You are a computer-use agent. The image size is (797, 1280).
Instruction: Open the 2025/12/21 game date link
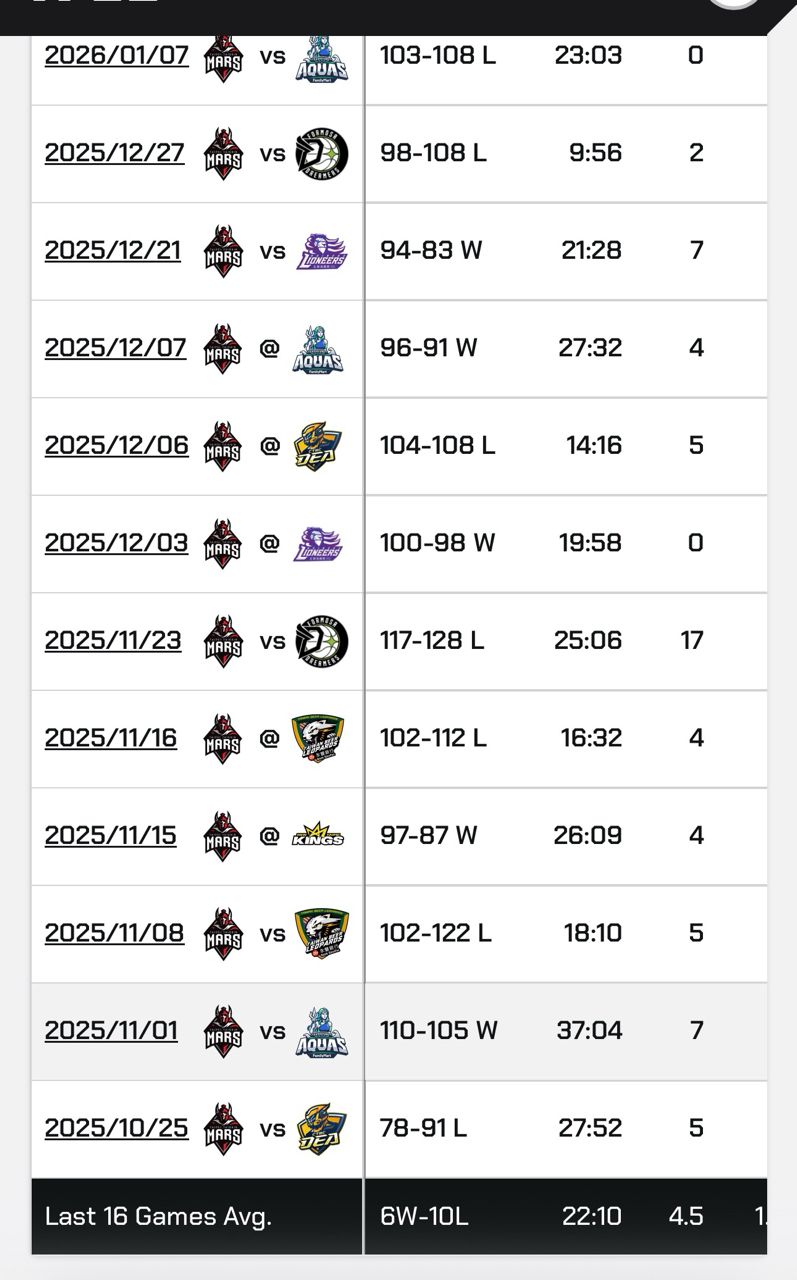[112, 250]
